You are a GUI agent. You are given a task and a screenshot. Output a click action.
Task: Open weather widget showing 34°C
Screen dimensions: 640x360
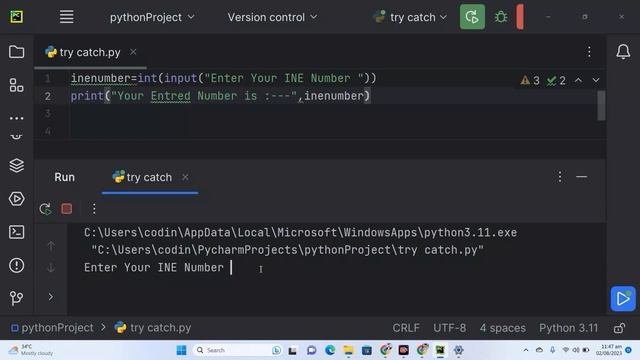pos(31,350)
